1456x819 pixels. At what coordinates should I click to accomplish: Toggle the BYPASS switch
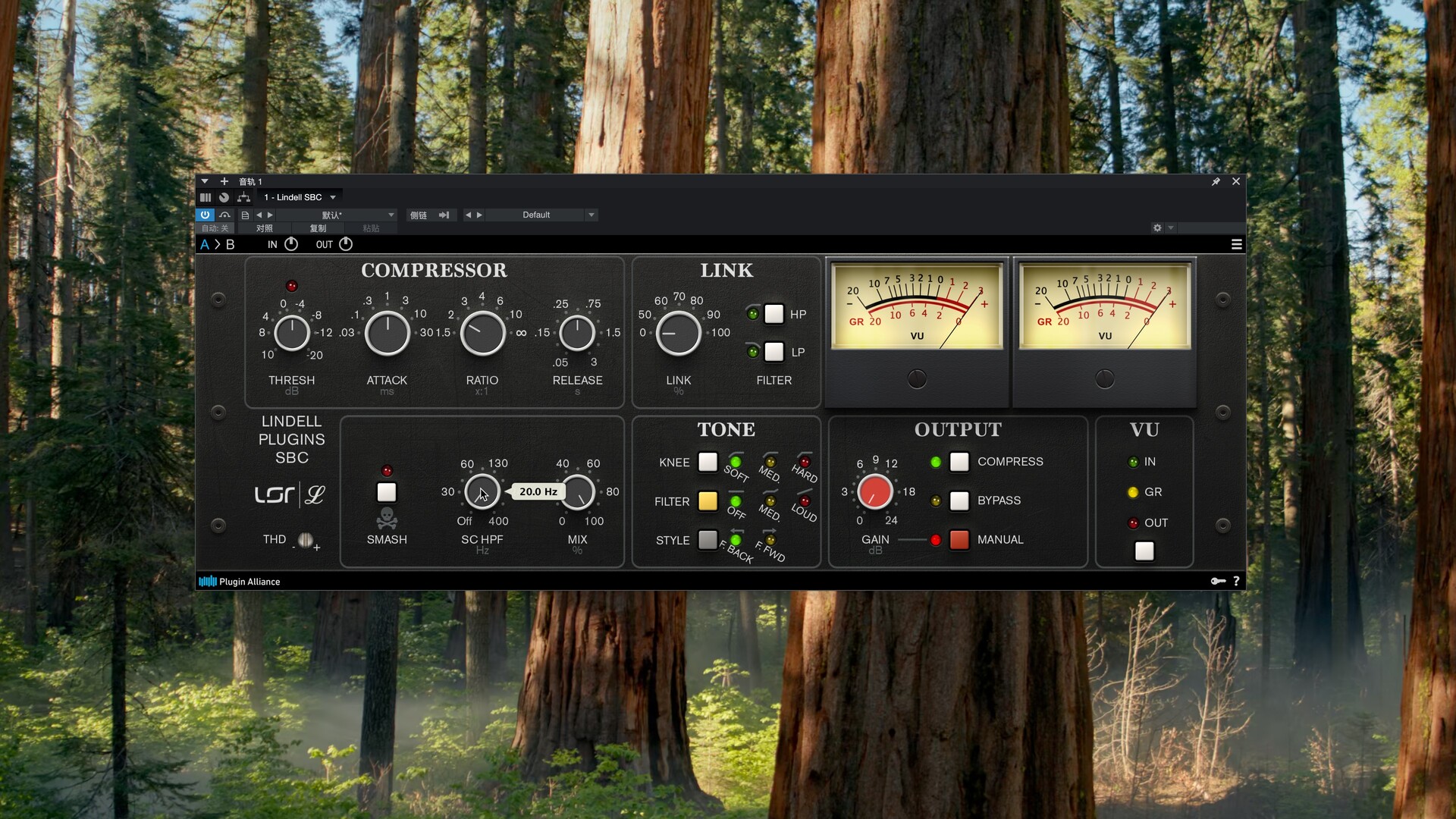(959, 500)
